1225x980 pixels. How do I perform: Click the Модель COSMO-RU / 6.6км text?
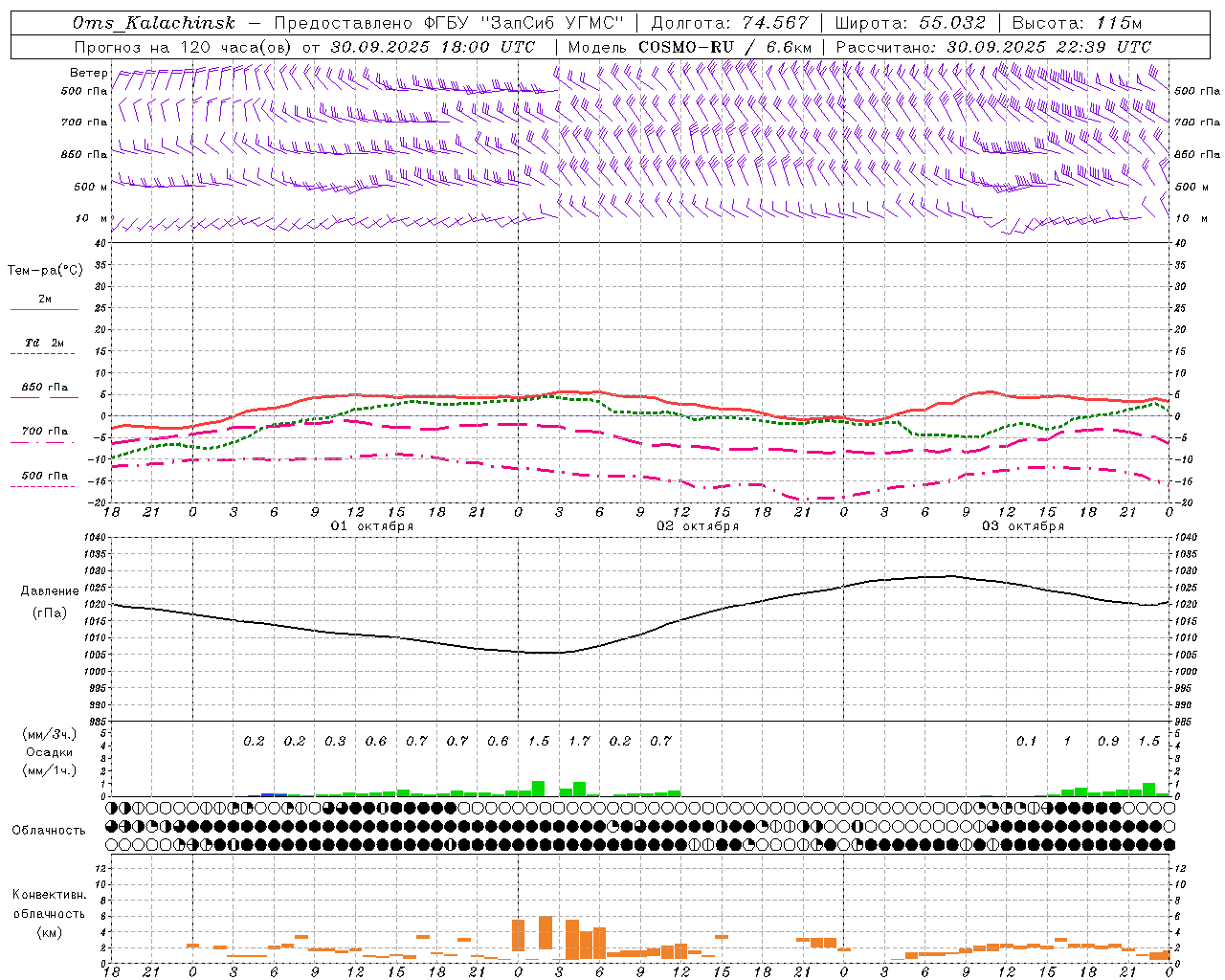690,47
